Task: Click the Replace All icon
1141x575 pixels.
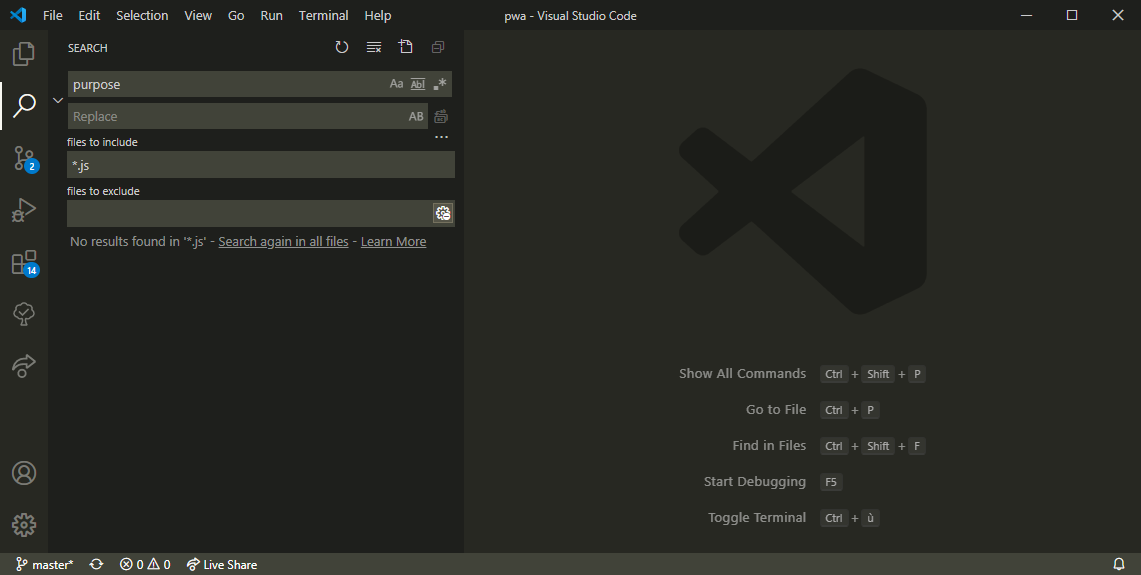Action: click(441, 116)
